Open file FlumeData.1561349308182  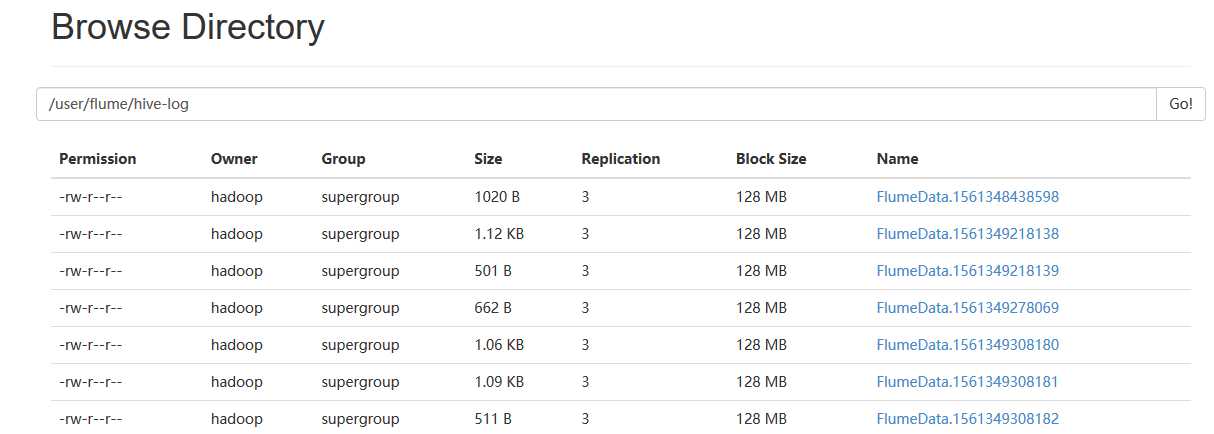coord(967,419)
